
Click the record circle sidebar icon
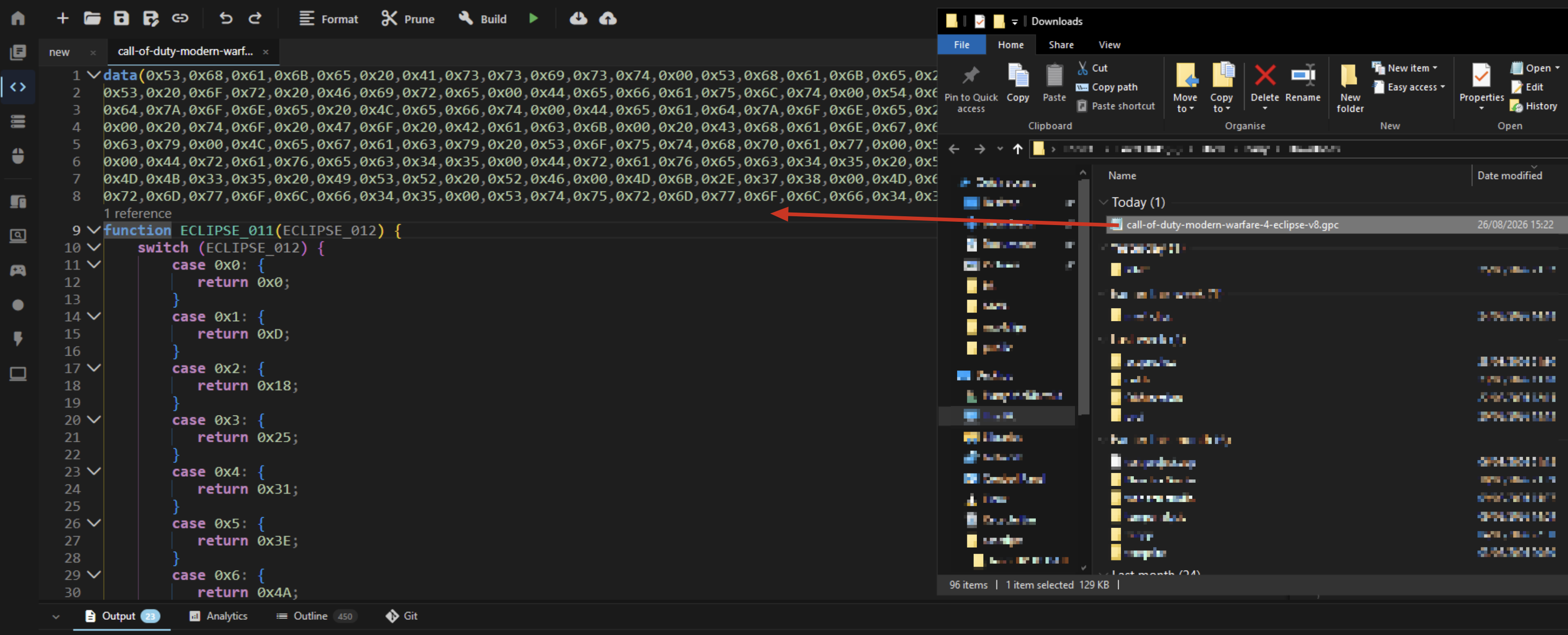click(18, 305)
